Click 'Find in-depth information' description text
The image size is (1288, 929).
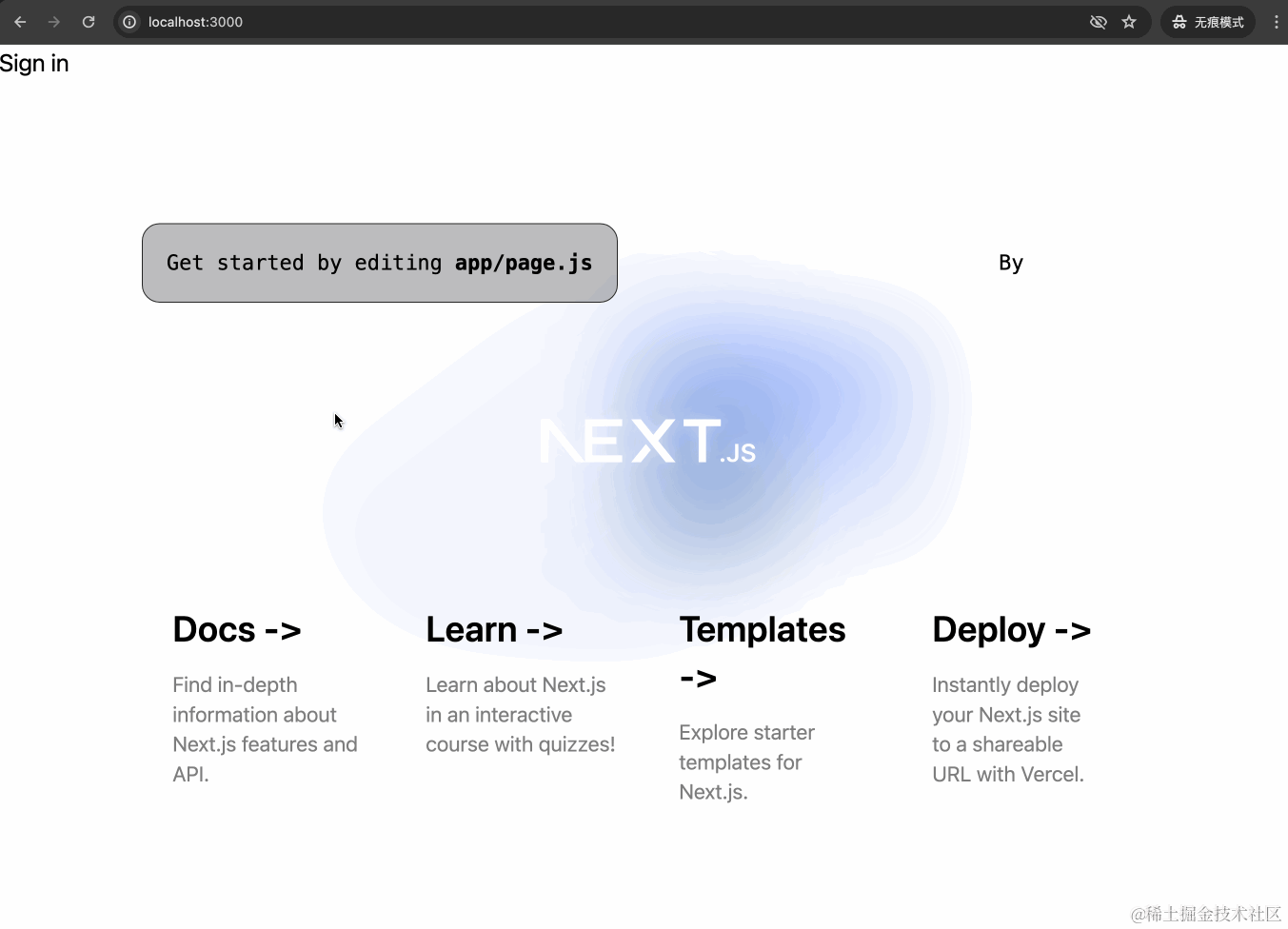coord(265,729)
